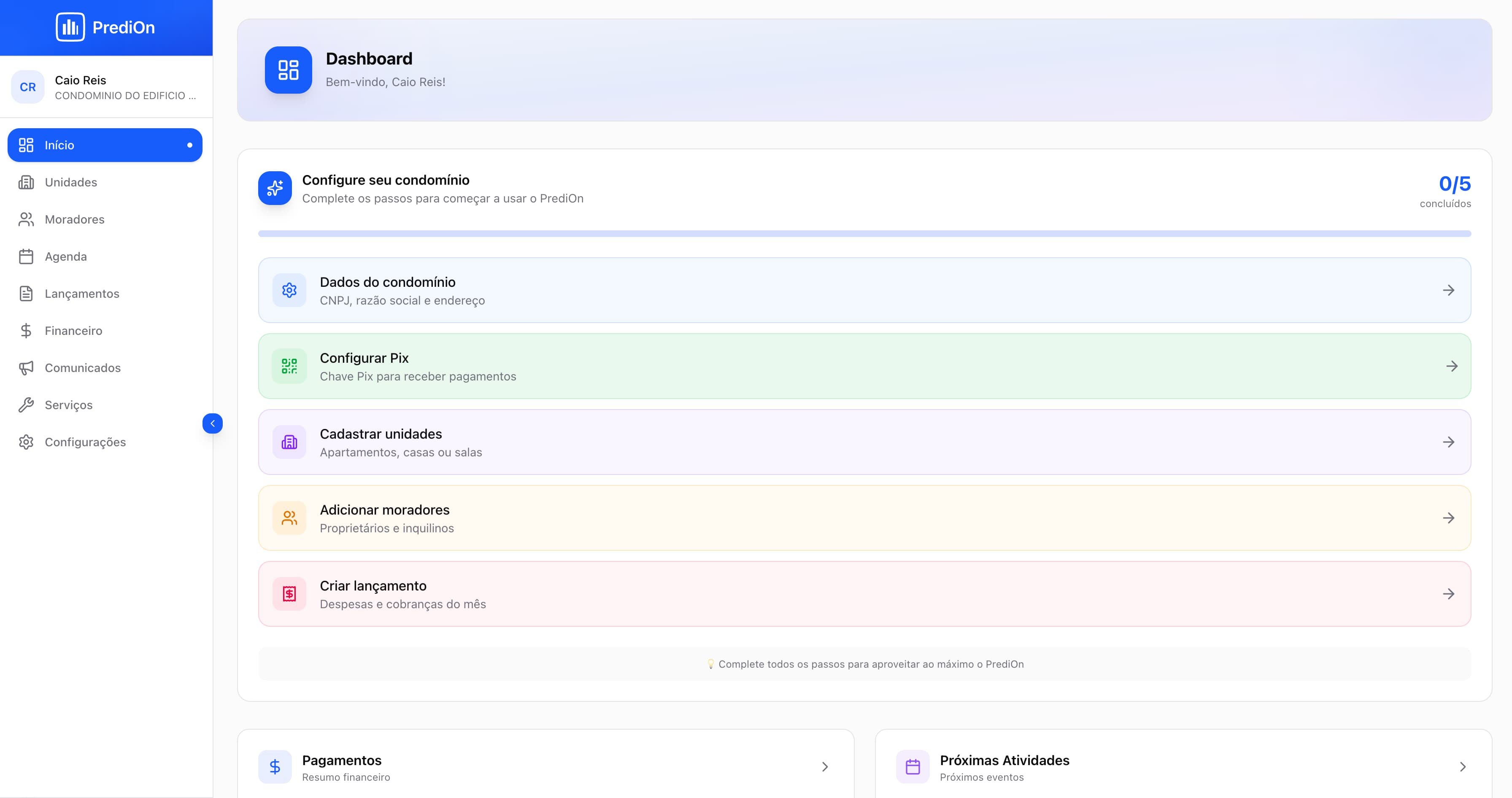Viewport: 1512px width, 798px height.
Task: Open Dados do condomínio via right arrow
Action: click(x=1449, y=291)
